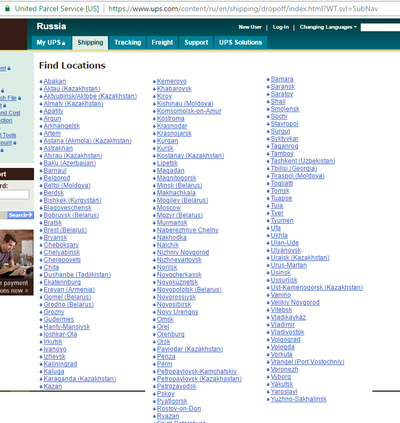Open the Erevan (Armenia) link
The width and height of the screenshot is (400, 423).
[69, 290]
